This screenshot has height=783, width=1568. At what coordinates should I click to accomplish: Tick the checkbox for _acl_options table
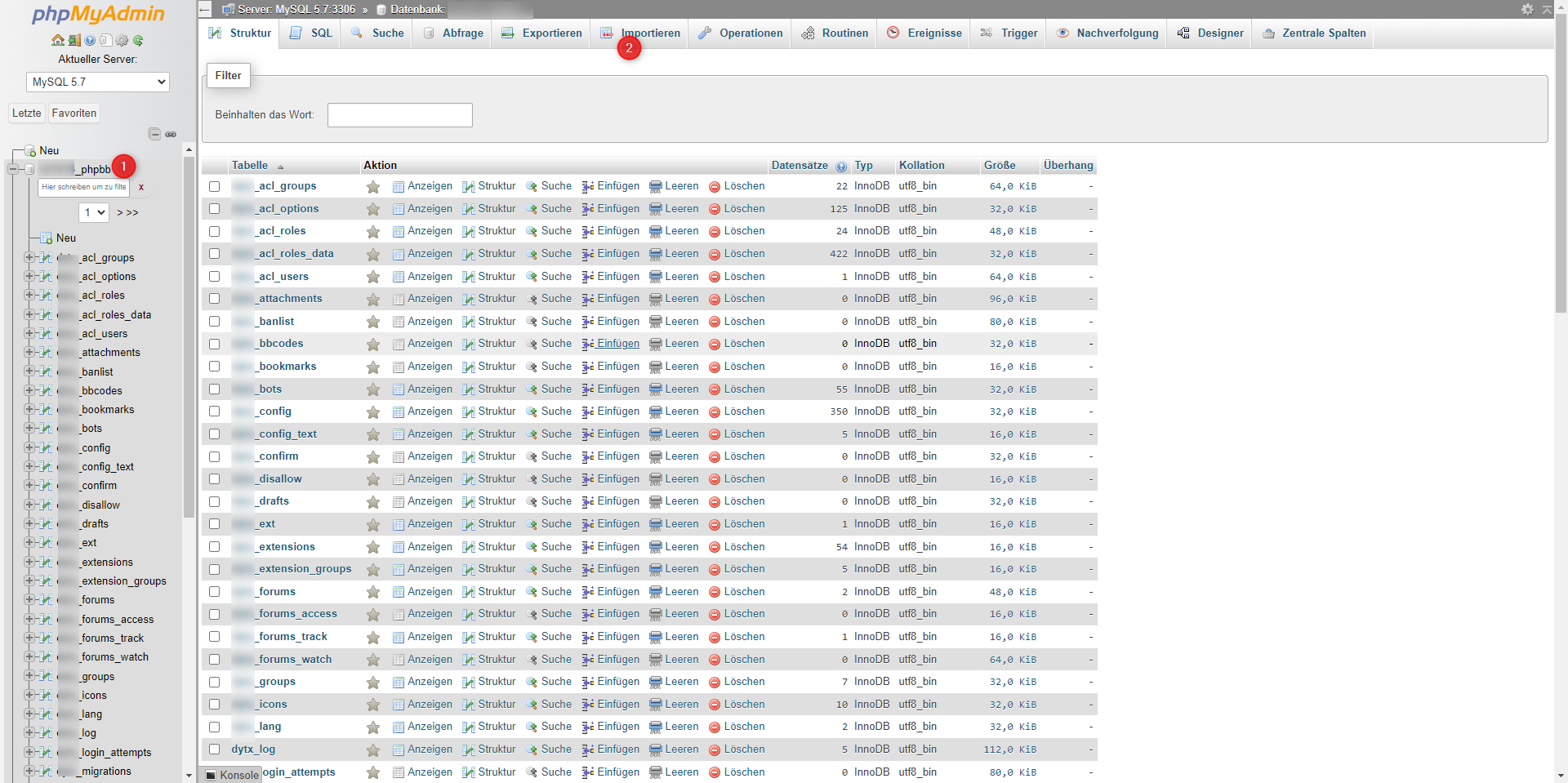tap(214, 209)
